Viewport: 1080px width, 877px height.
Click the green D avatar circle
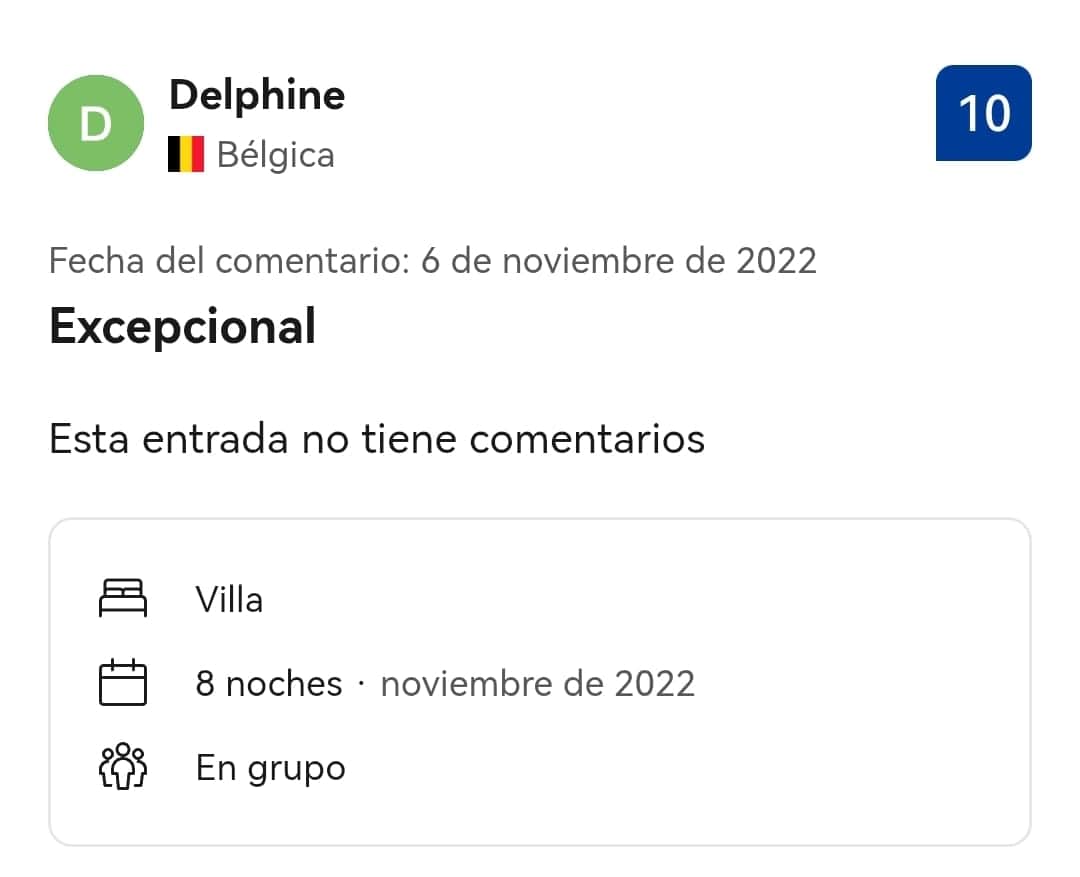pyautogui.click(x=96, y=123)
